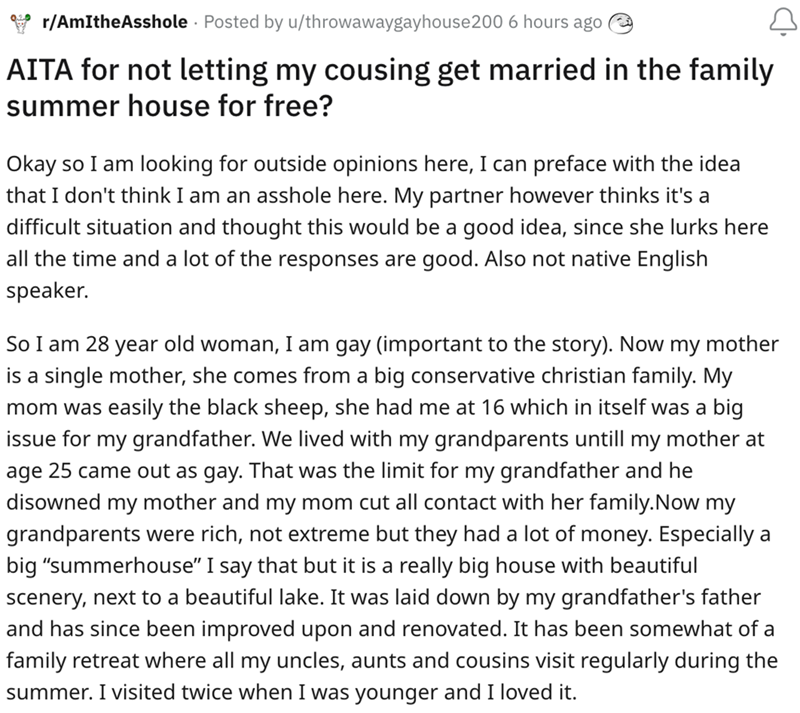
Task: Click the r/AmItheAsshole subreddit avatar icon
Action: coord(16,22)
